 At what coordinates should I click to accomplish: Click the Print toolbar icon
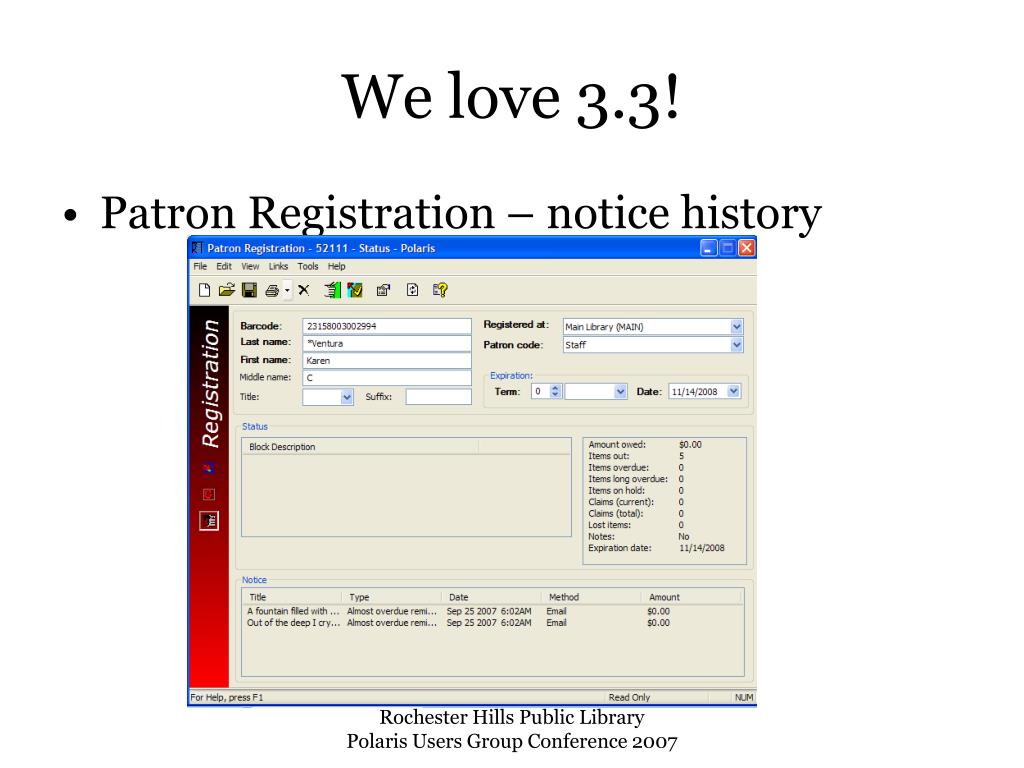(x=272, y=291)
